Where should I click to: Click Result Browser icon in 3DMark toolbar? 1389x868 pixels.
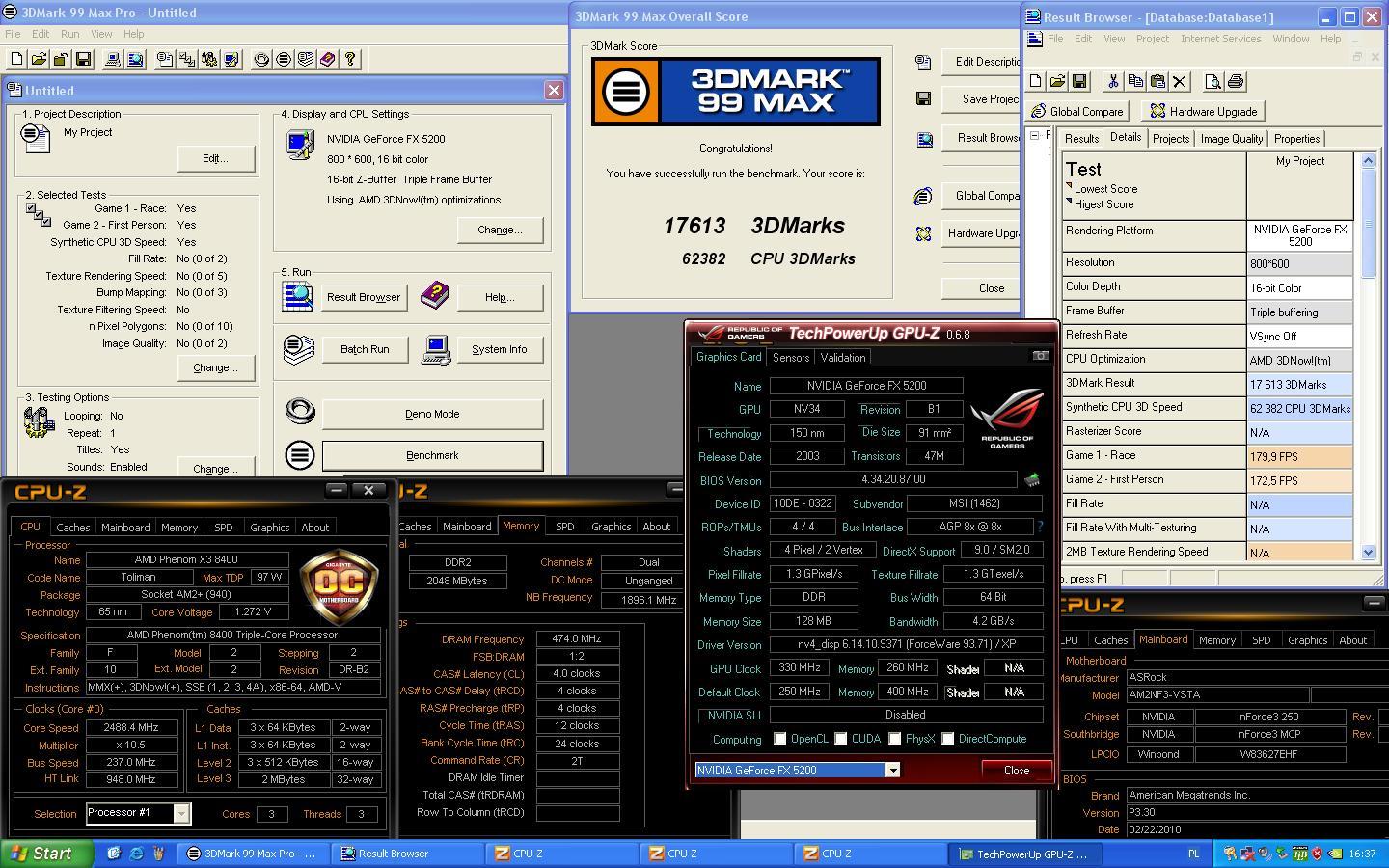pyautogui.click(x=135, y=59)
